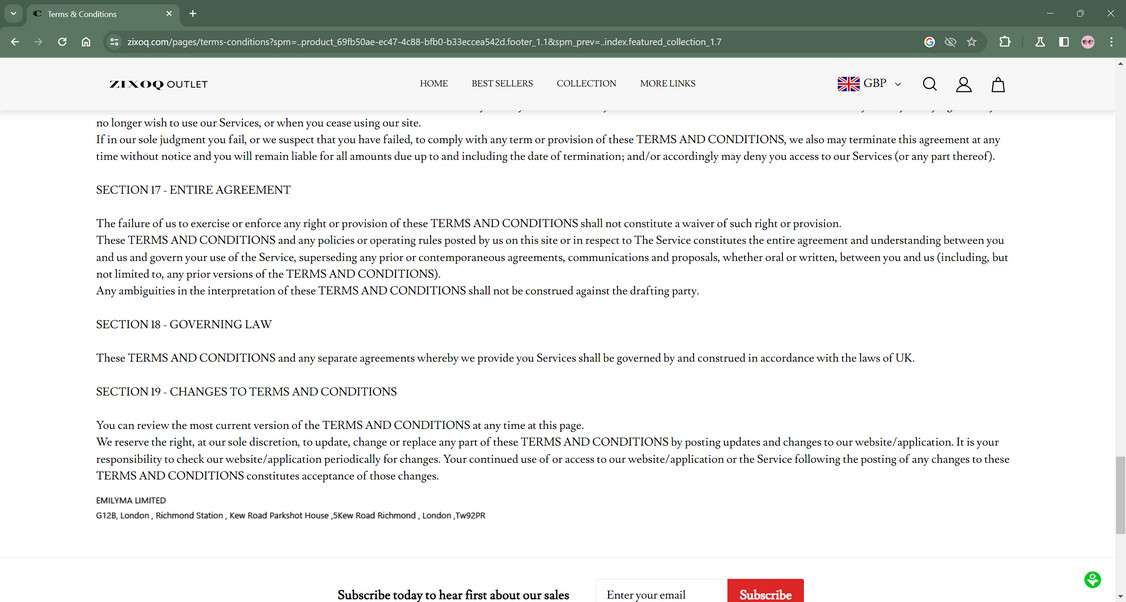Screen dimensions: 1126x602
Task: Open Chrome side panel icon
Action: 1063,42
